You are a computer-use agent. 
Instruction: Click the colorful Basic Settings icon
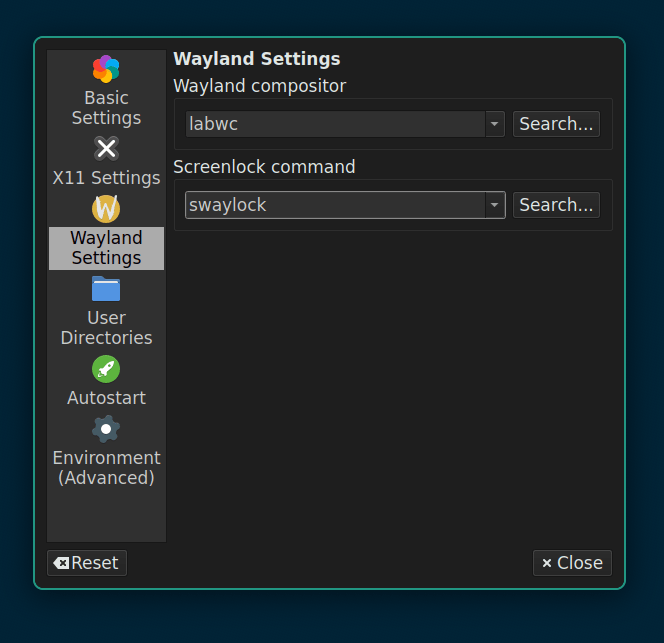pyautogui.click(x=106, y=69)
